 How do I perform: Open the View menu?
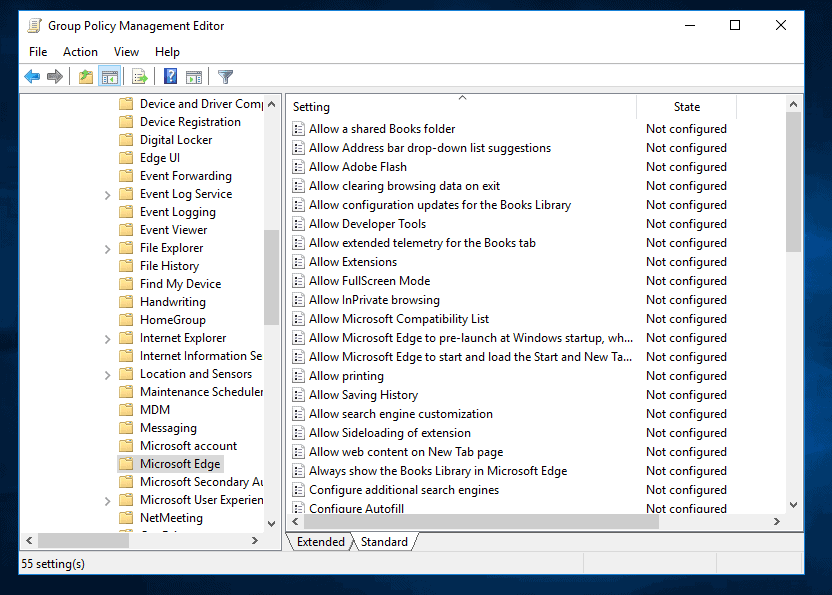point(126,52)
